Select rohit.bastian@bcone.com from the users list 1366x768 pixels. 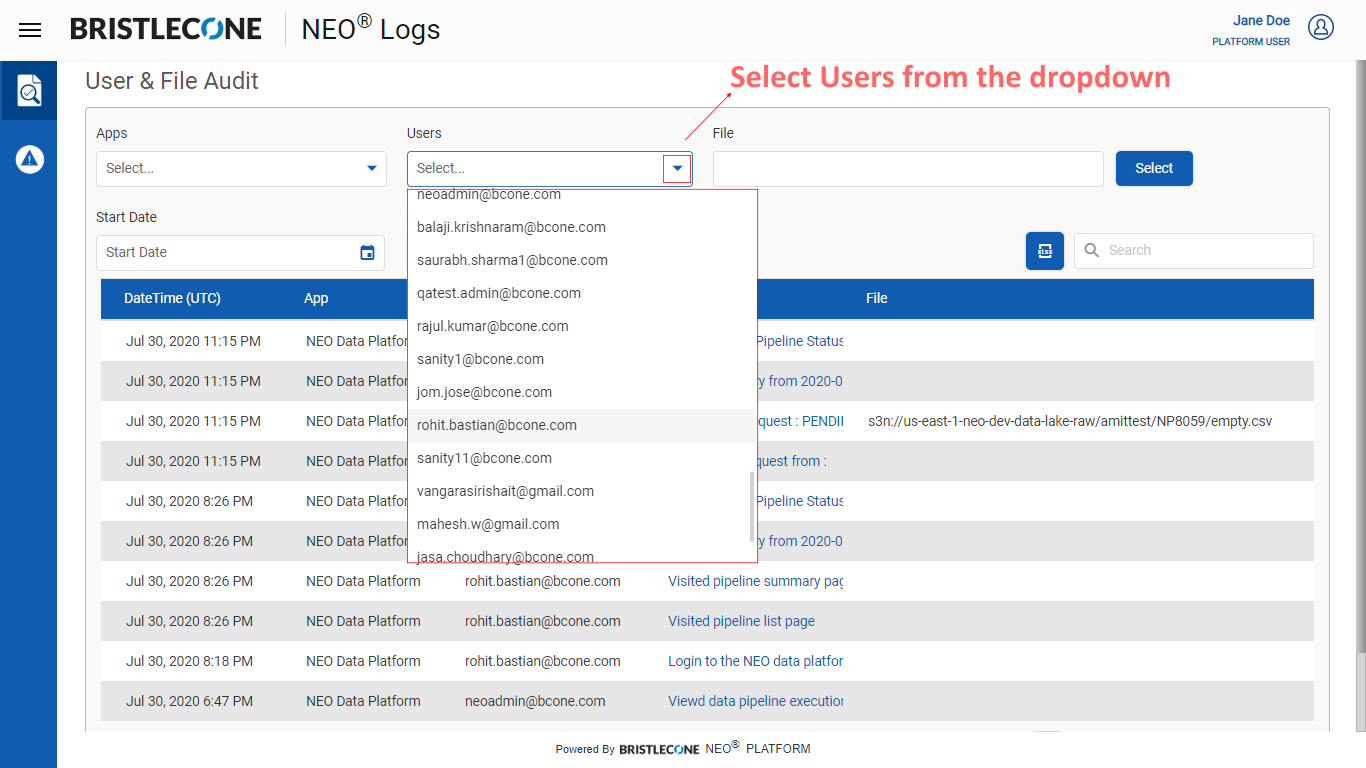pos(497,425)
